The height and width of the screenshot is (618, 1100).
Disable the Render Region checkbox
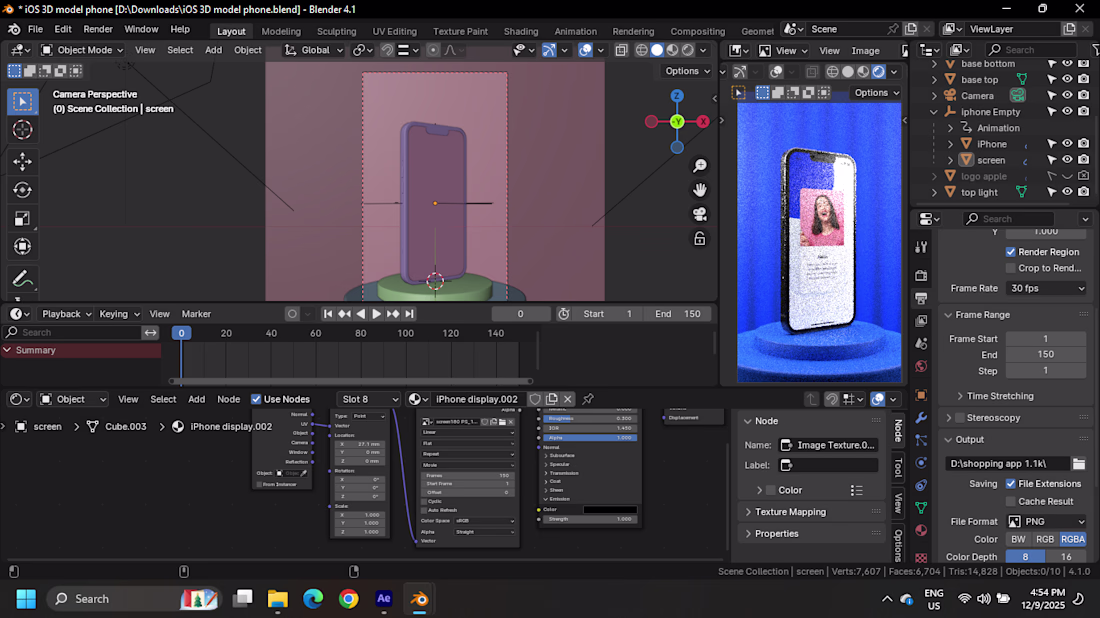(1010, 252)
